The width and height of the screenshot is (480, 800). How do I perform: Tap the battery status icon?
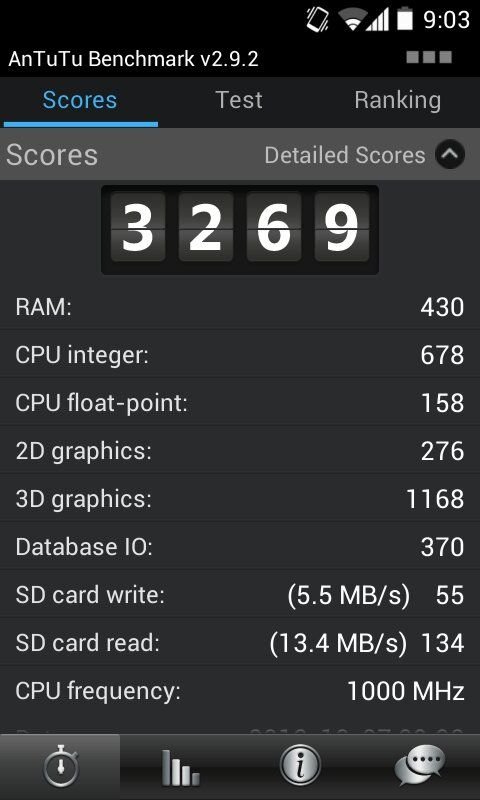click(405, 19)
